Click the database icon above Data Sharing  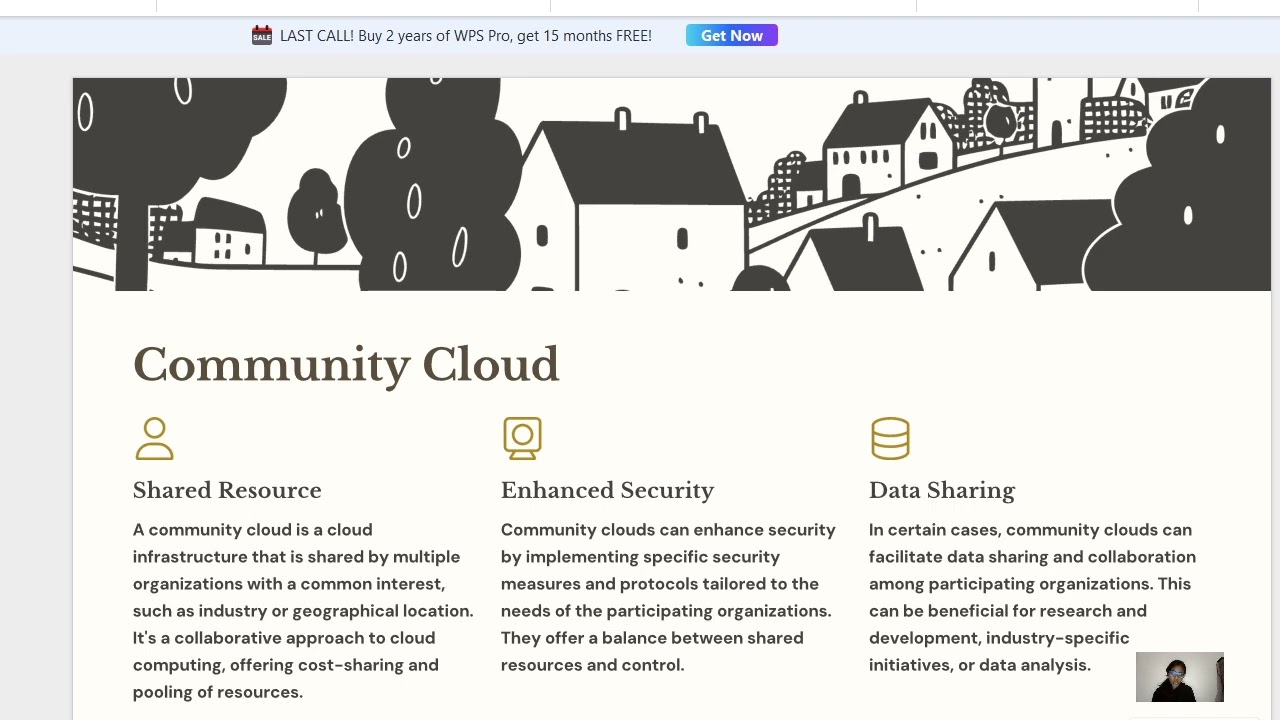click(x=890, y=439)
